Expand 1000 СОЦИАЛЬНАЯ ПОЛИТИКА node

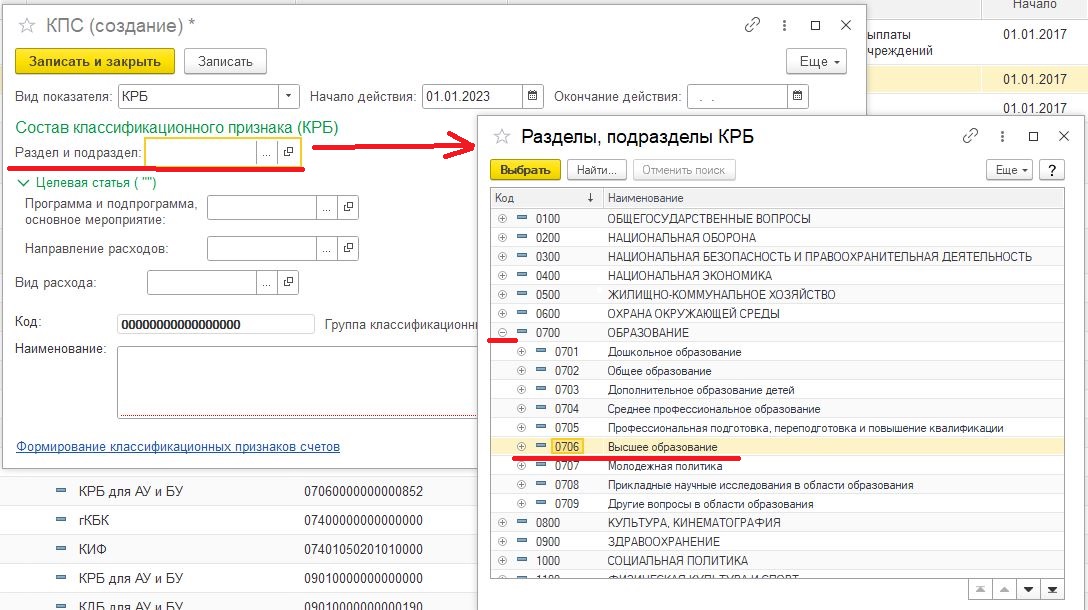(502, 560)
